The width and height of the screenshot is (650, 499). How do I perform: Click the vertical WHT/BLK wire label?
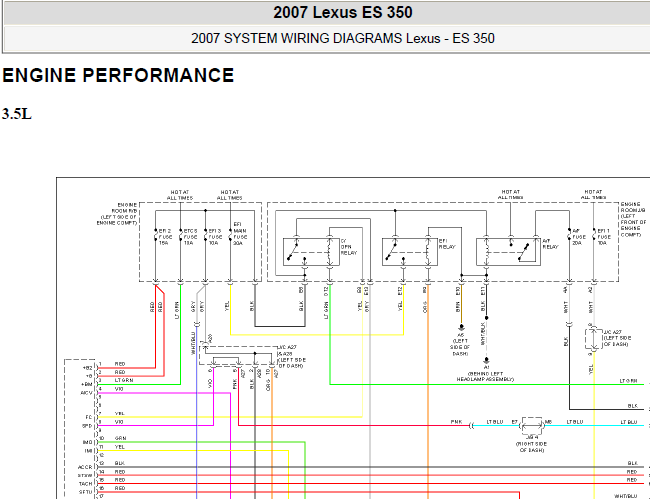point(483,333)
